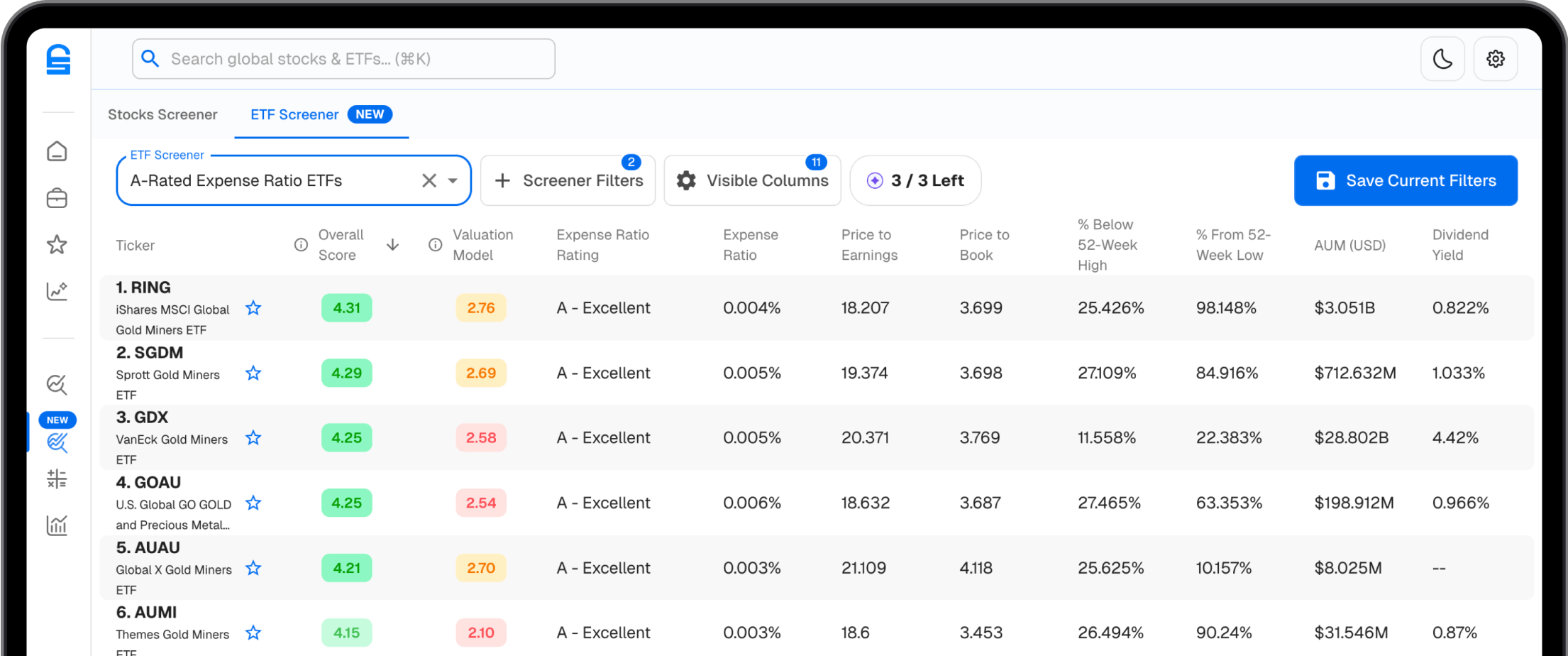Expand the ETF Screener dropdown arrow
Screen dimensions: 1568x656
tap(453, 180)
